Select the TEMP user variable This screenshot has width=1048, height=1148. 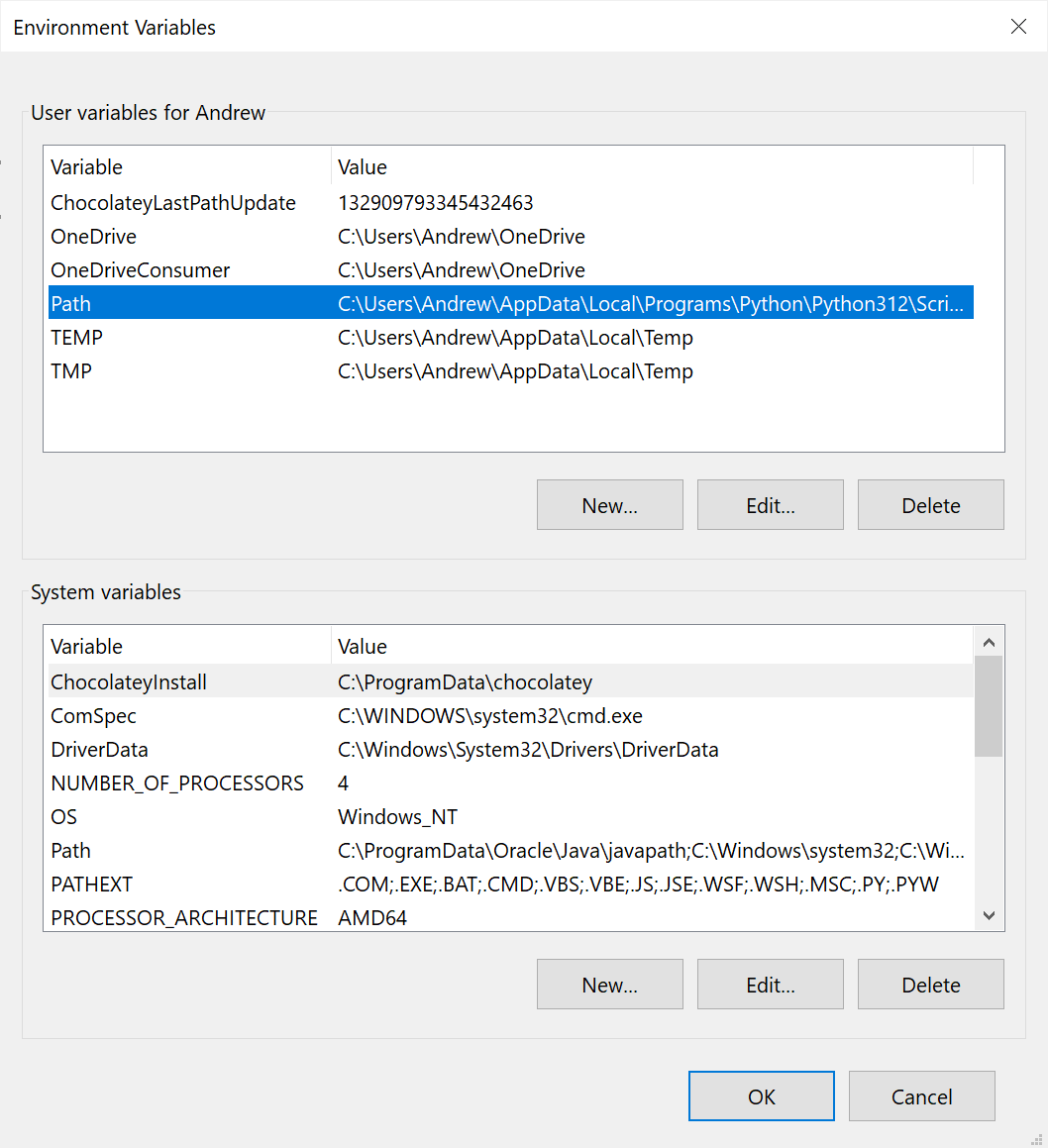coord(77,338)
